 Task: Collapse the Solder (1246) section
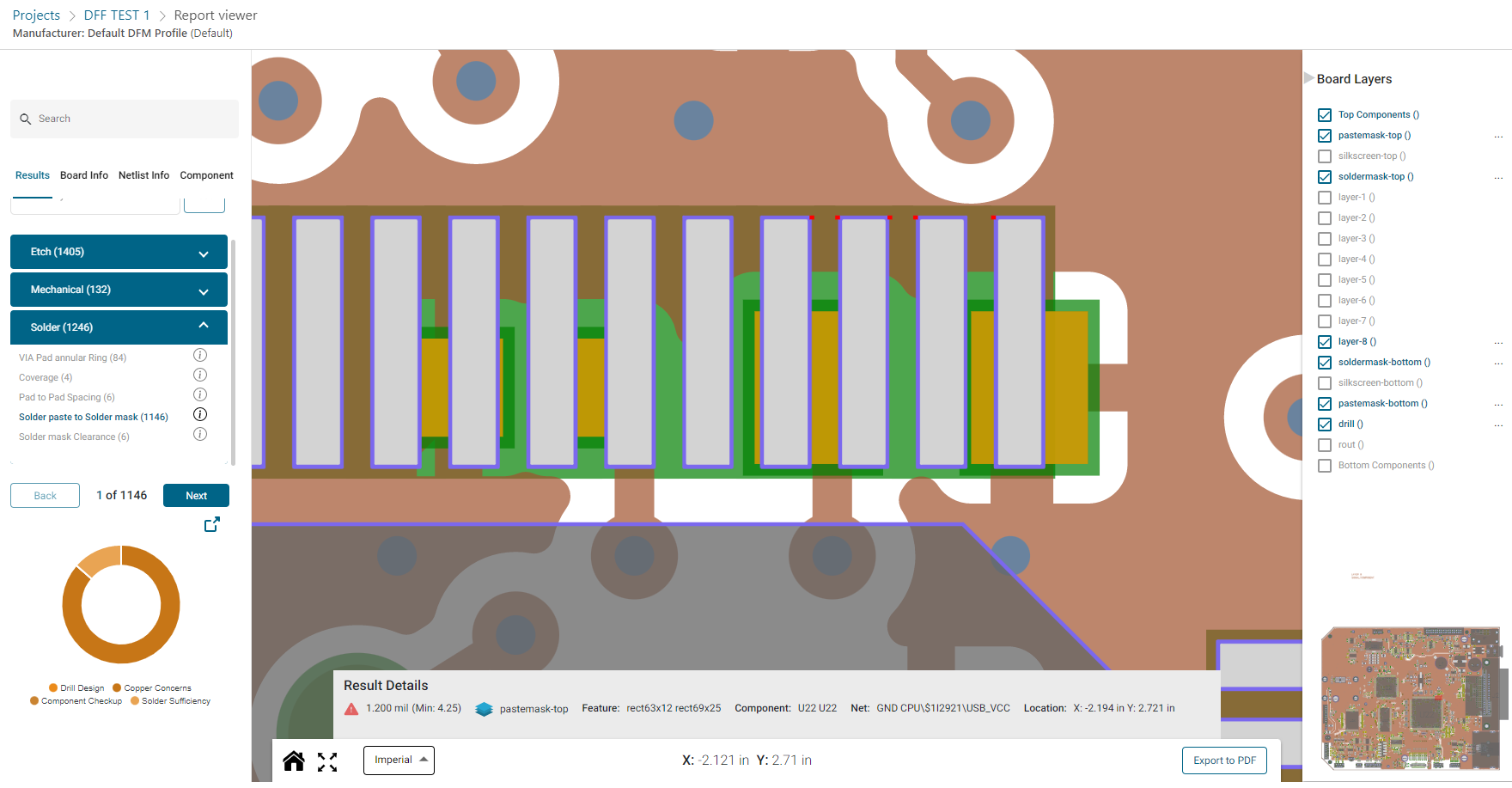119,327
